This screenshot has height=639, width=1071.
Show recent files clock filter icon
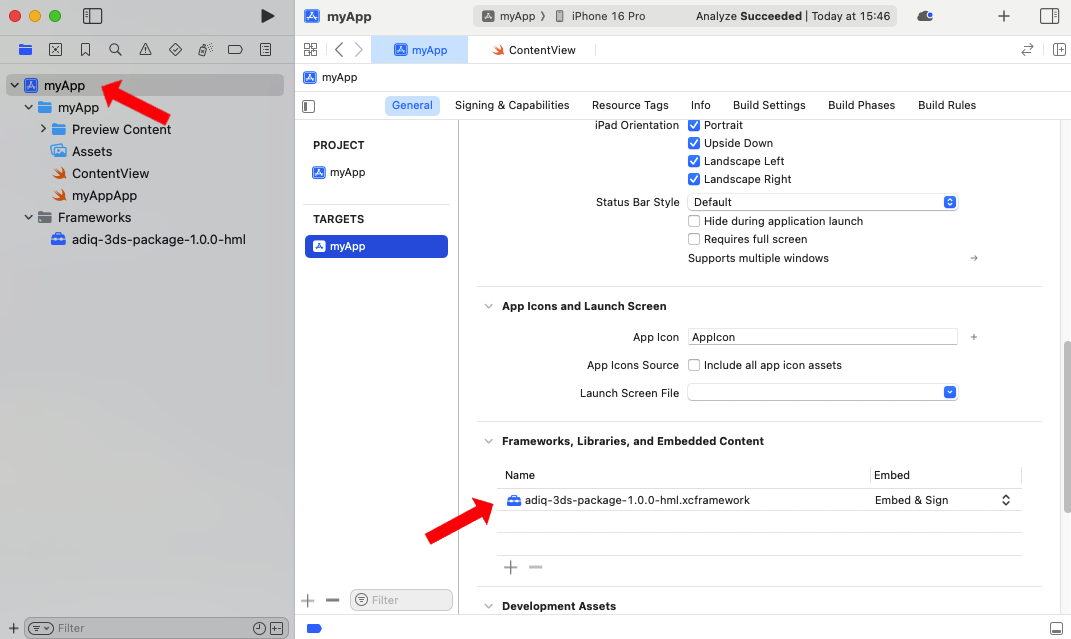[259, 628]
